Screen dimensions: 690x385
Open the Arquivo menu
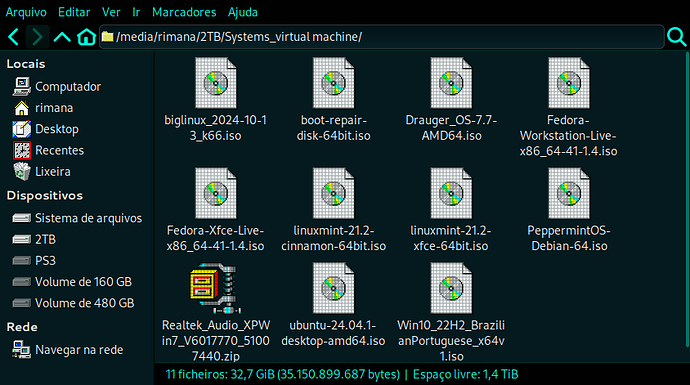point(26,12)
